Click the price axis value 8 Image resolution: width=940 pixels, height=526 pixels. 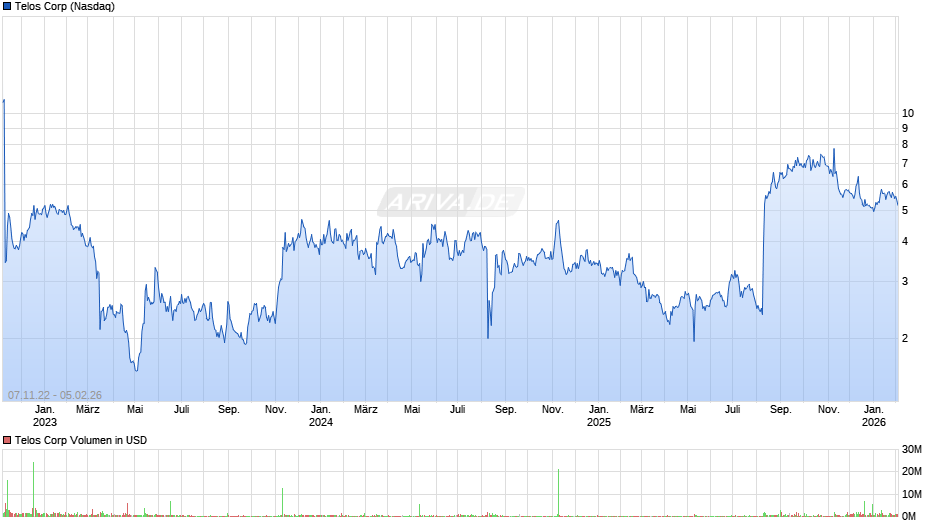click(x=905, y=145)
